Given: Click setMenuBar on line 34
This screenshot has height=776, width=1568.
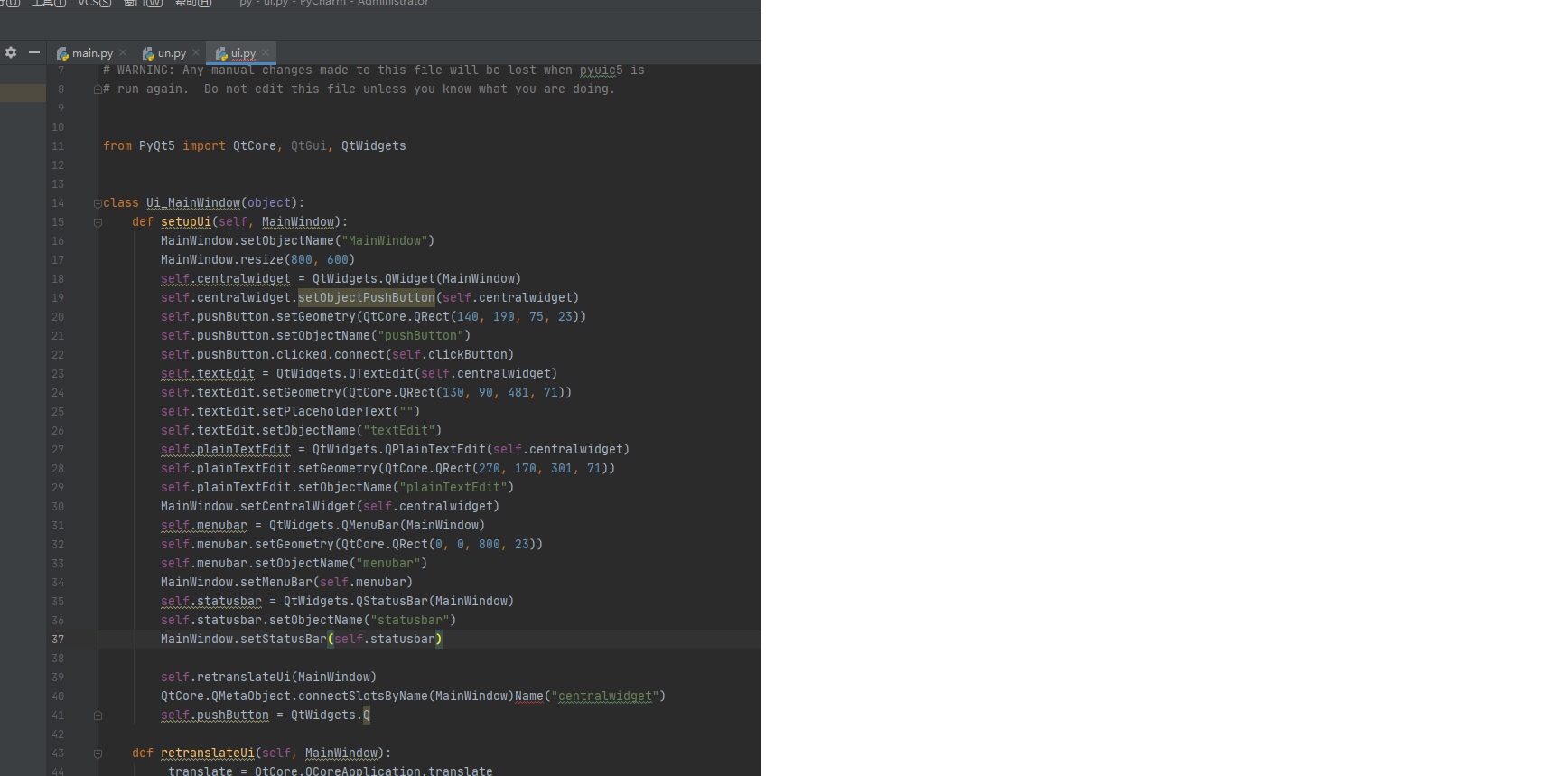Looking at the screenshot, I should 276,583.
